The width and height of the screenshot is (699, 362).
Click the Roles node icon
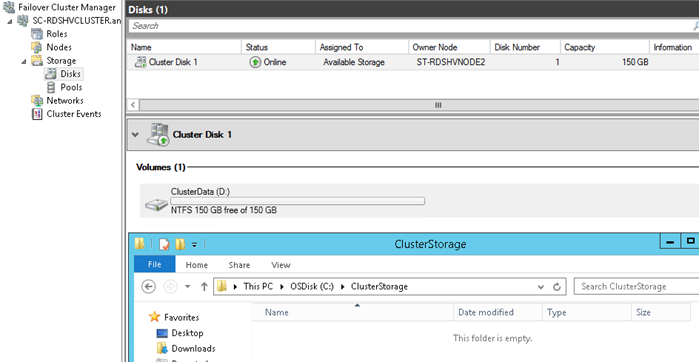pyautogui.click(x=37, y=34)
